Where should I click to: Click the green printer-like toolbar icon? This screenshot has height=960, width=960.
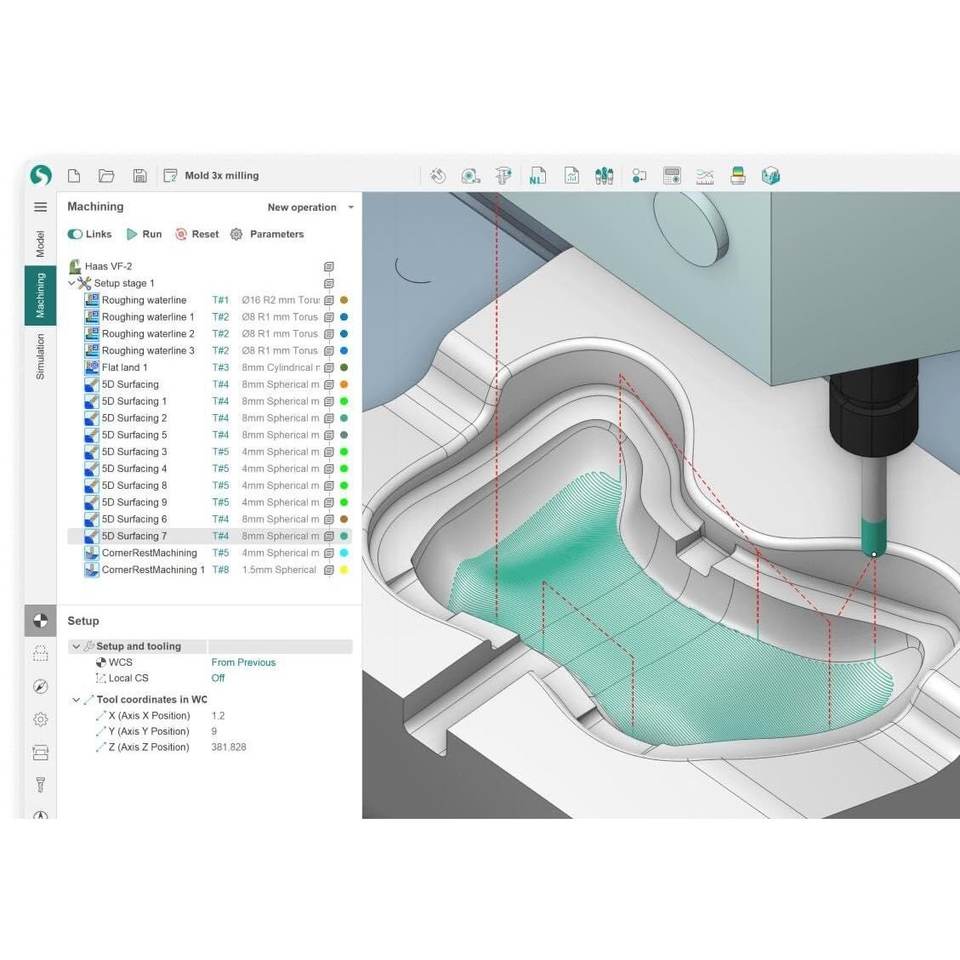[x=738, y=176]
